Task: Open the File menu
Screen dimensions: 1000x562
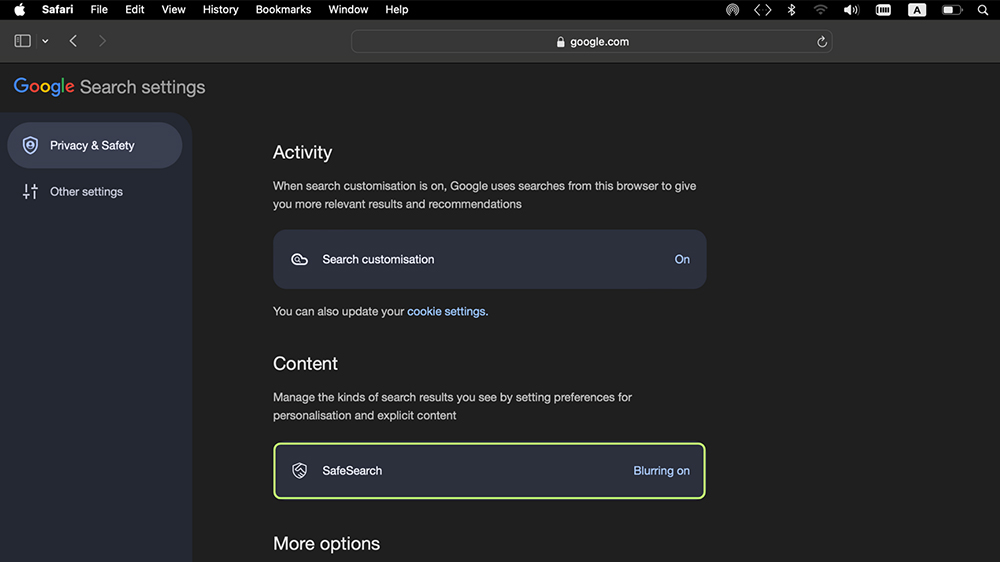Action: tap(99, 10)
